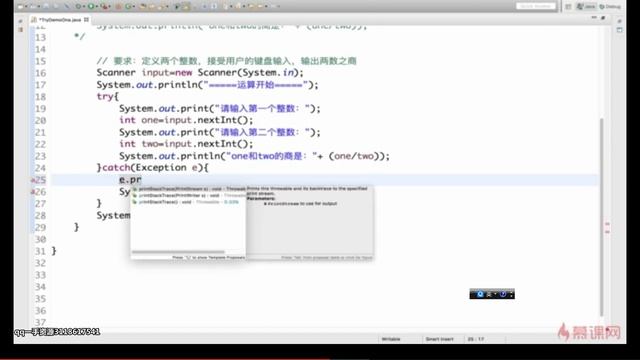640x360 pixels.
Task: Click the second icon in right side trim
Action: click(x=620, y=30)
